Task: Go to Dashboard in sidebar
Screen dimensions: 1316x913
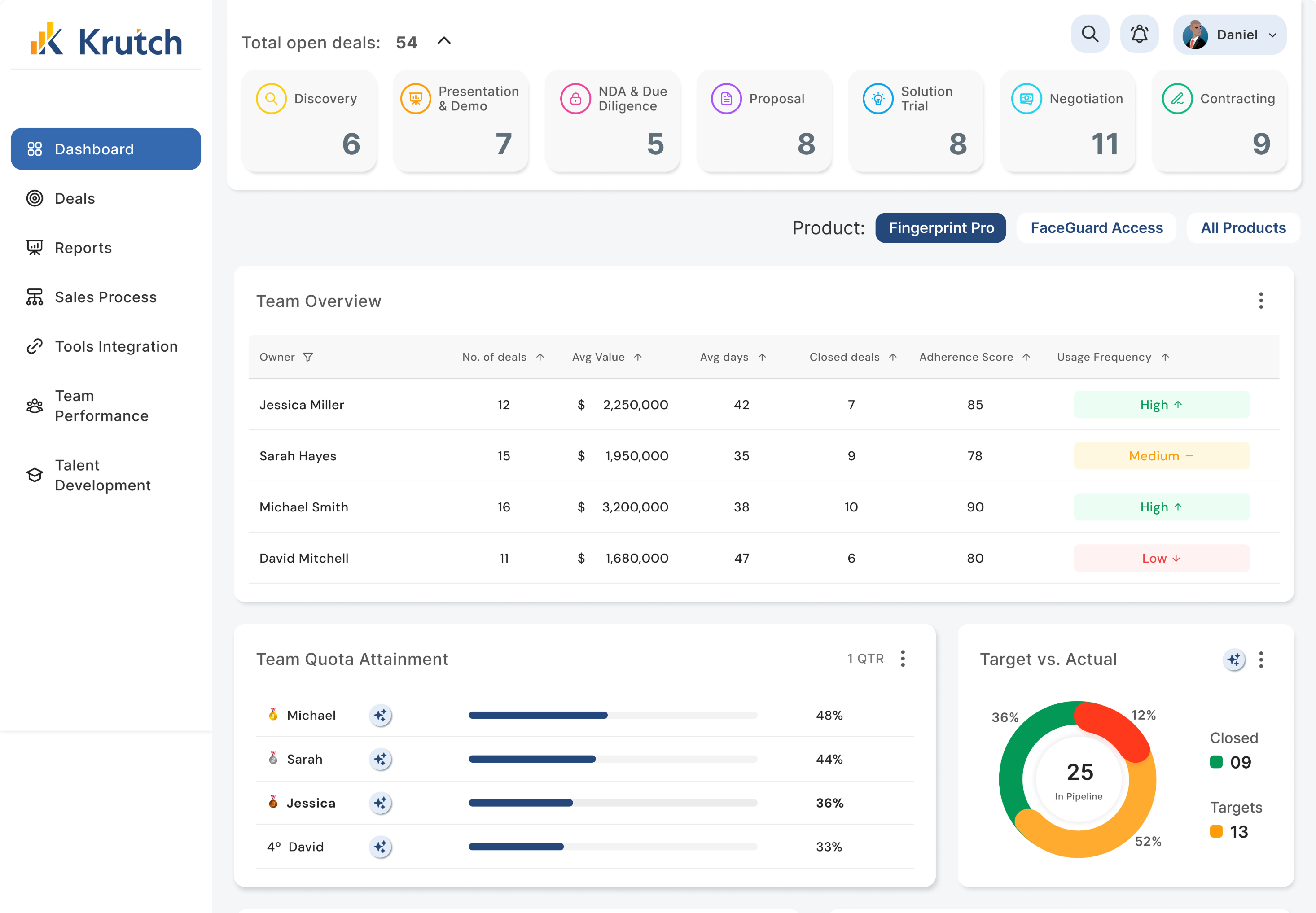Action: click(x=106, y=149)
